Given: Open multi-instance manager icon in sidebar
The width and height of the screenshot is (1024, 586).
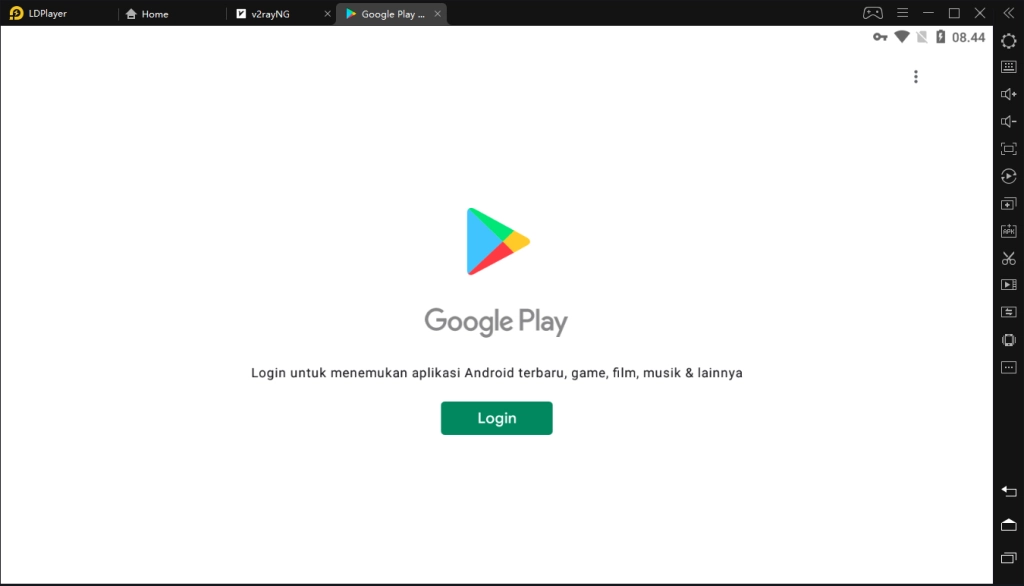Looking at the screenshot, I should (1008, 204).
